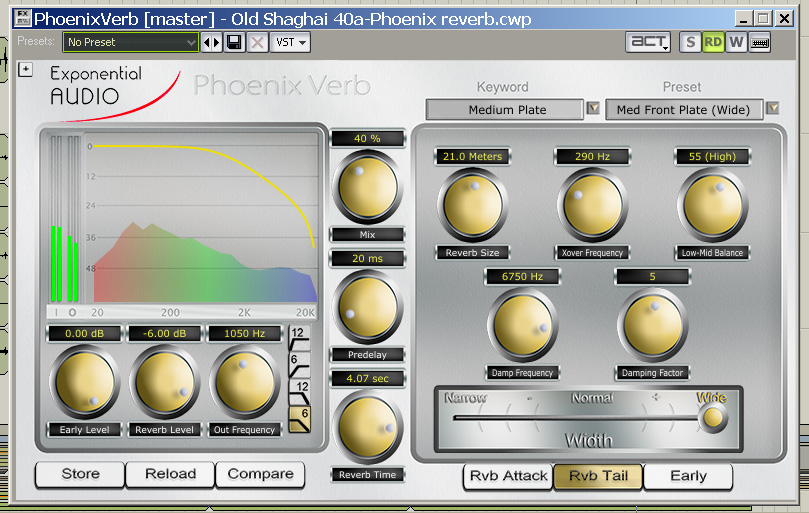Open the virtual keyboard icon in the toolbar

(759, 42)
